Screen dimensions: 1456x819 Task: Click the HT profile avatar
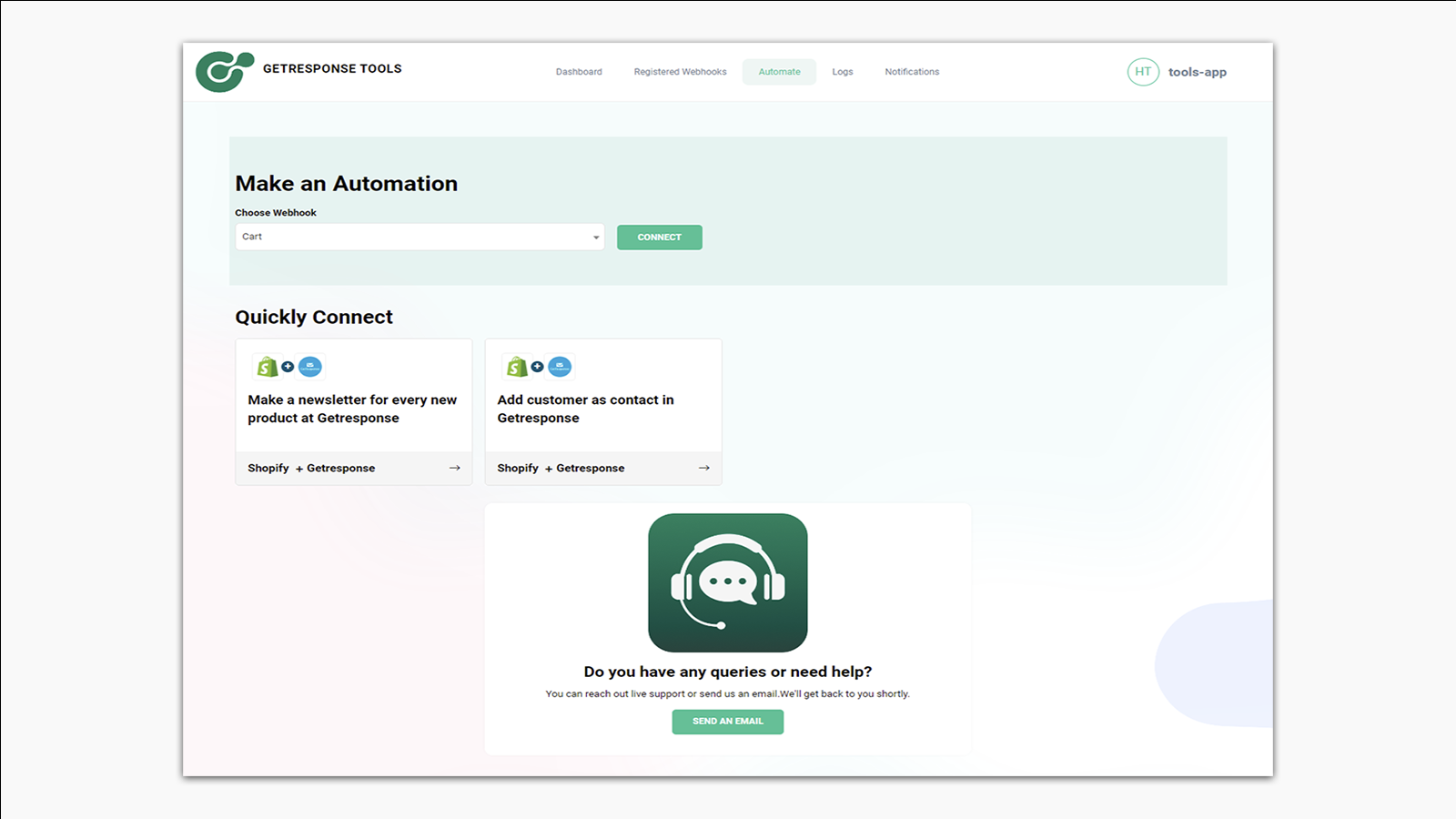pyautogui.click(x=1143, y=72)
